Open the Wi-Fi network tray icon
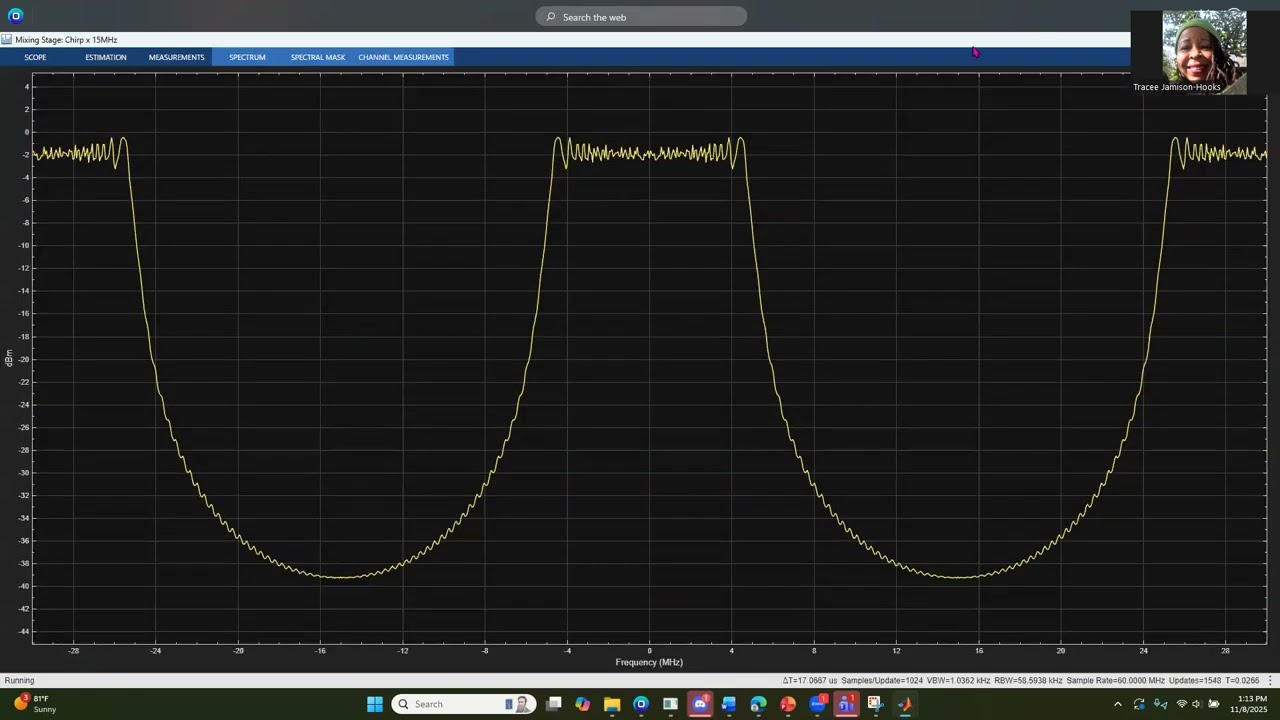 (1181, 704)
